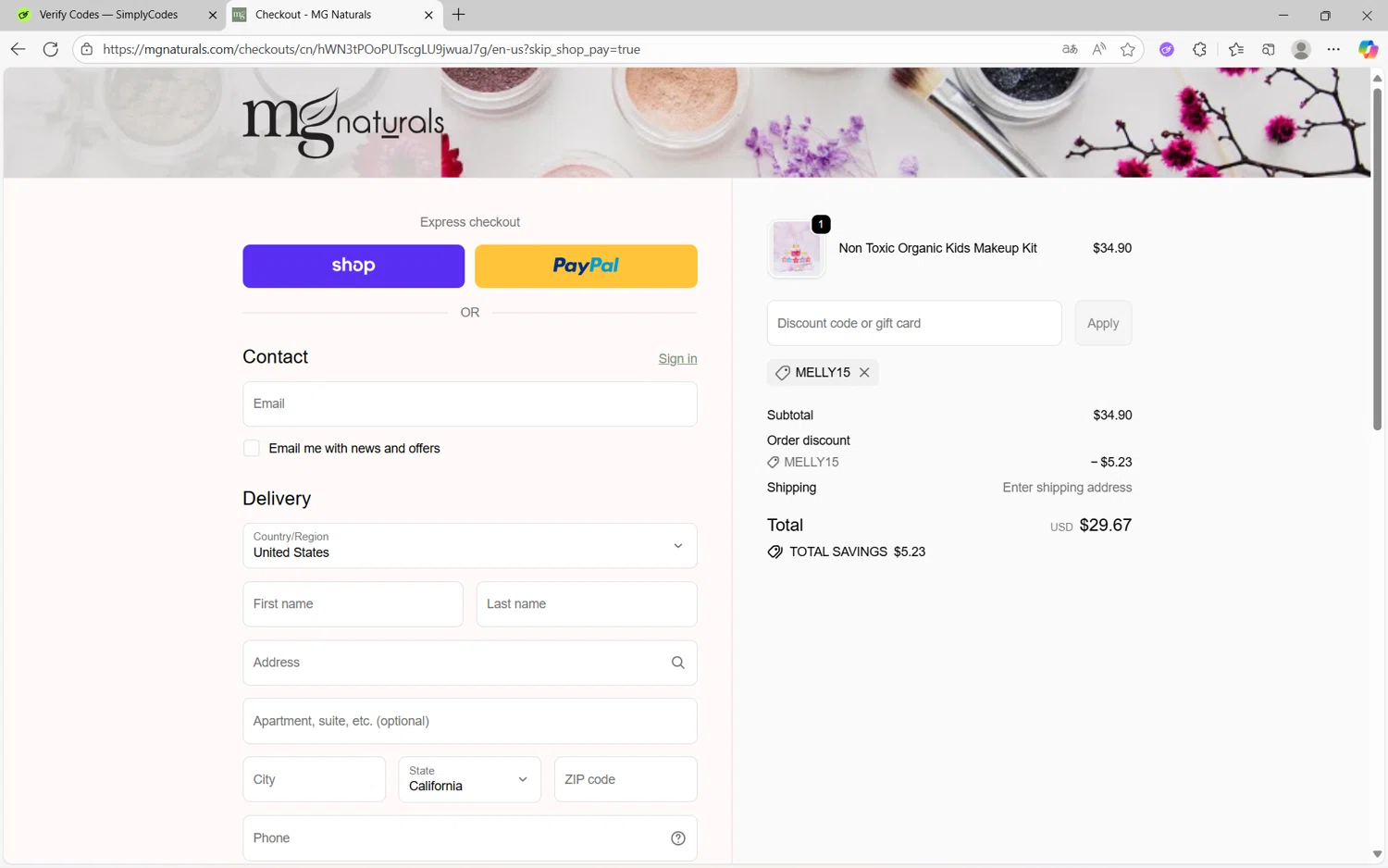Focus the First name field
This screenshot has height=868, width=1388.
353,604
